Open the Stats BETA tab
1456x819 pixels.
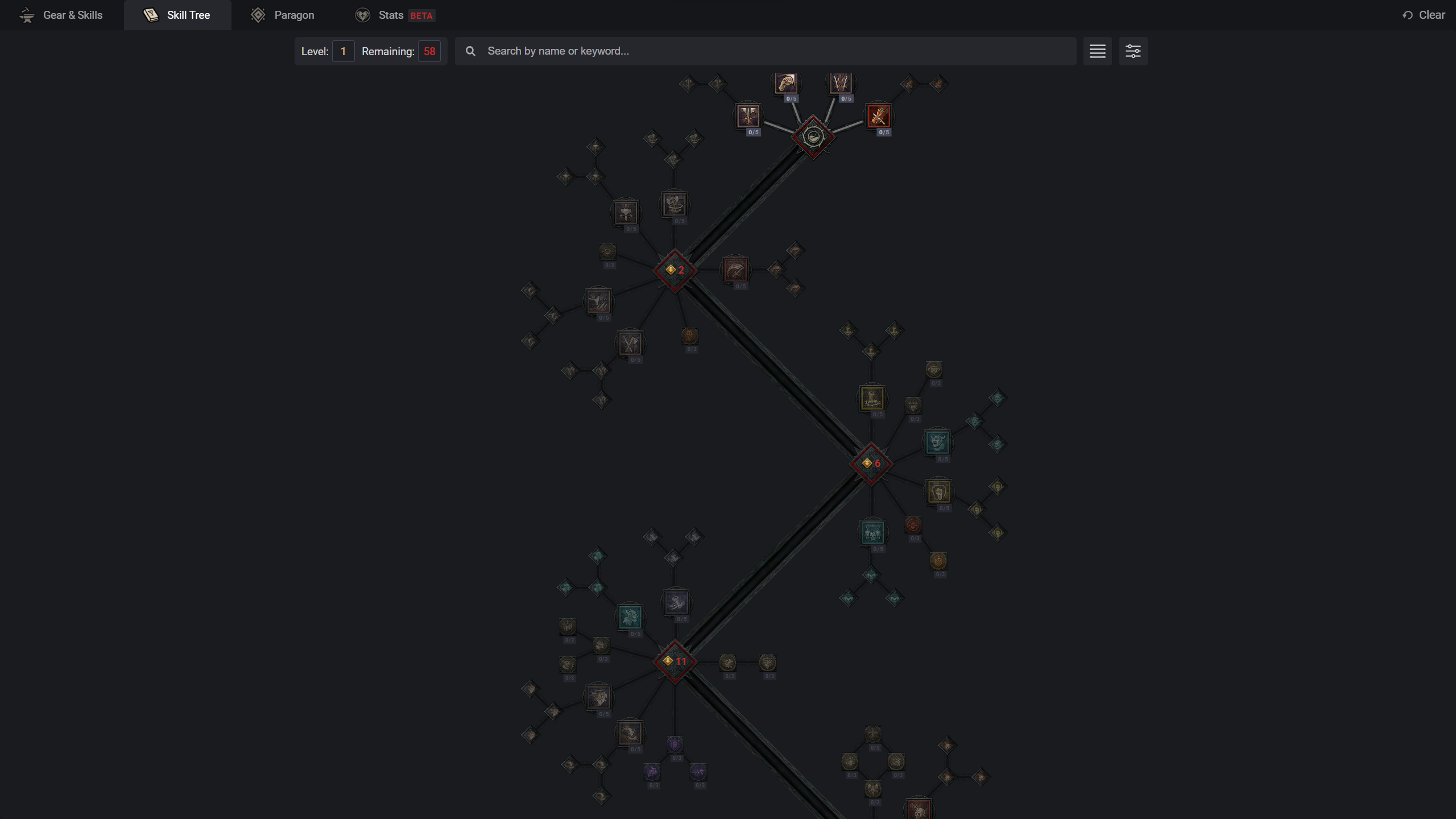pyautogui.click(x=395, y=15)
